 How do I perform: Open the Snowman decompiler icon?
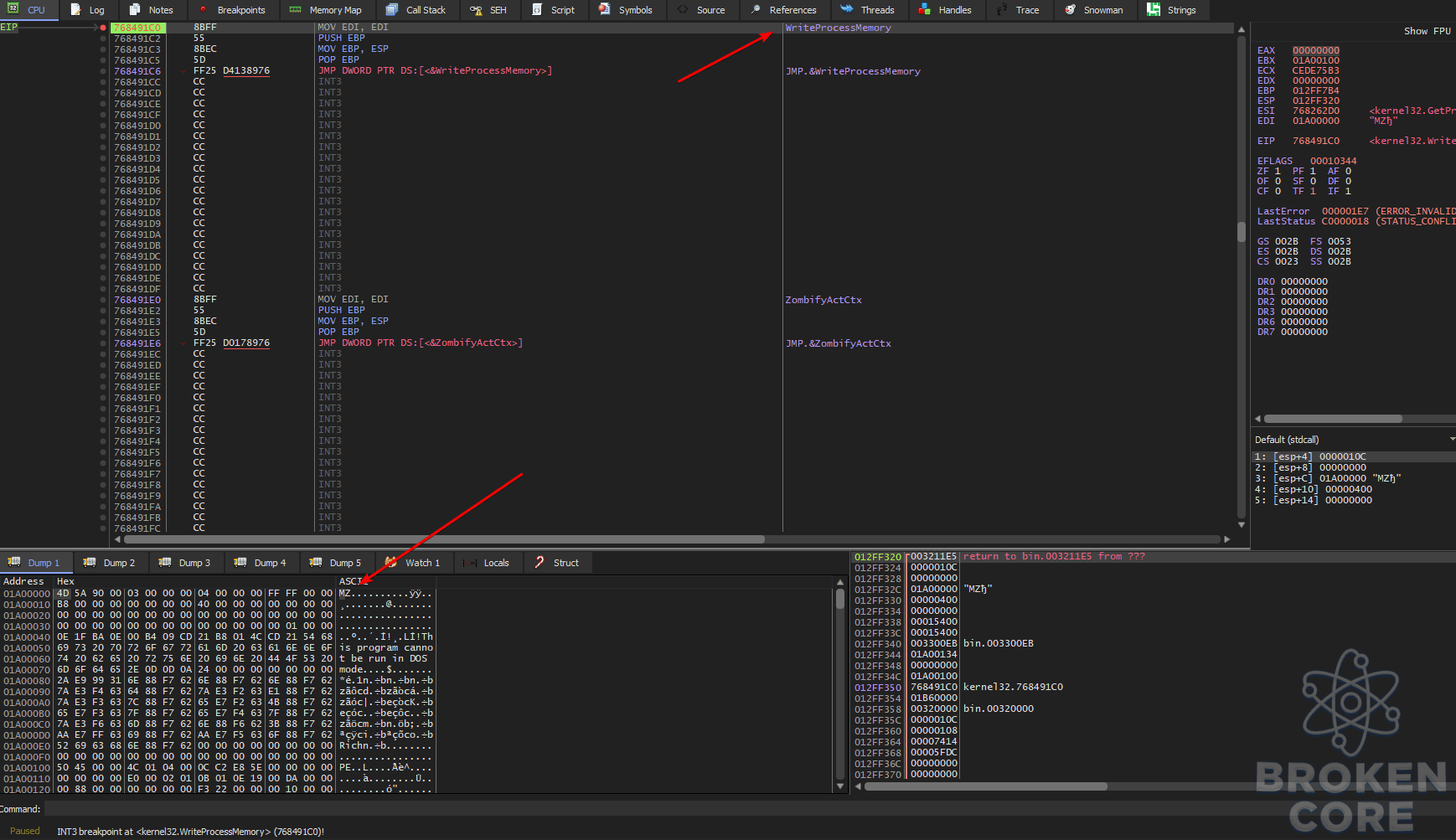click(1070, 10)
